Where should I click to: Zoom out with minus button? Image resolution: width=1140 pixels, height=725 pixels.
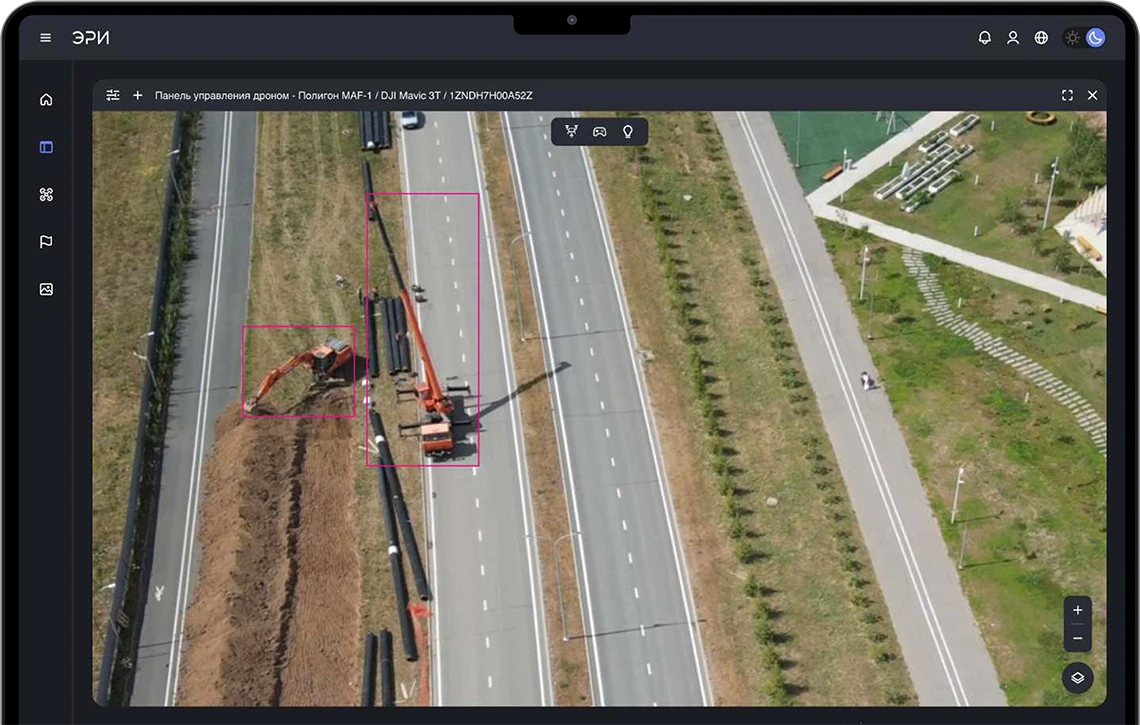click(1077, 638)
